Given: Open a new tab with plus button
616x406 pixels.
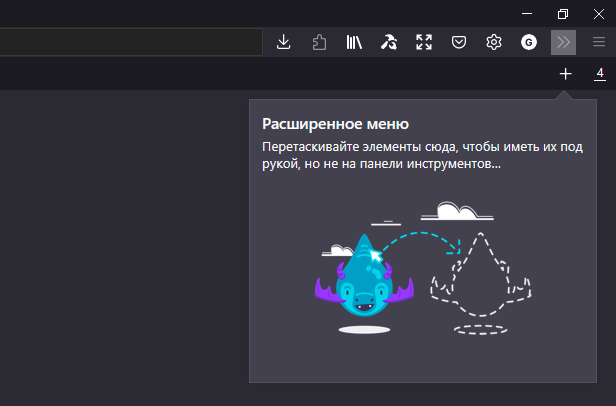Looking at the screenshot, I should (x=565, y=74).
